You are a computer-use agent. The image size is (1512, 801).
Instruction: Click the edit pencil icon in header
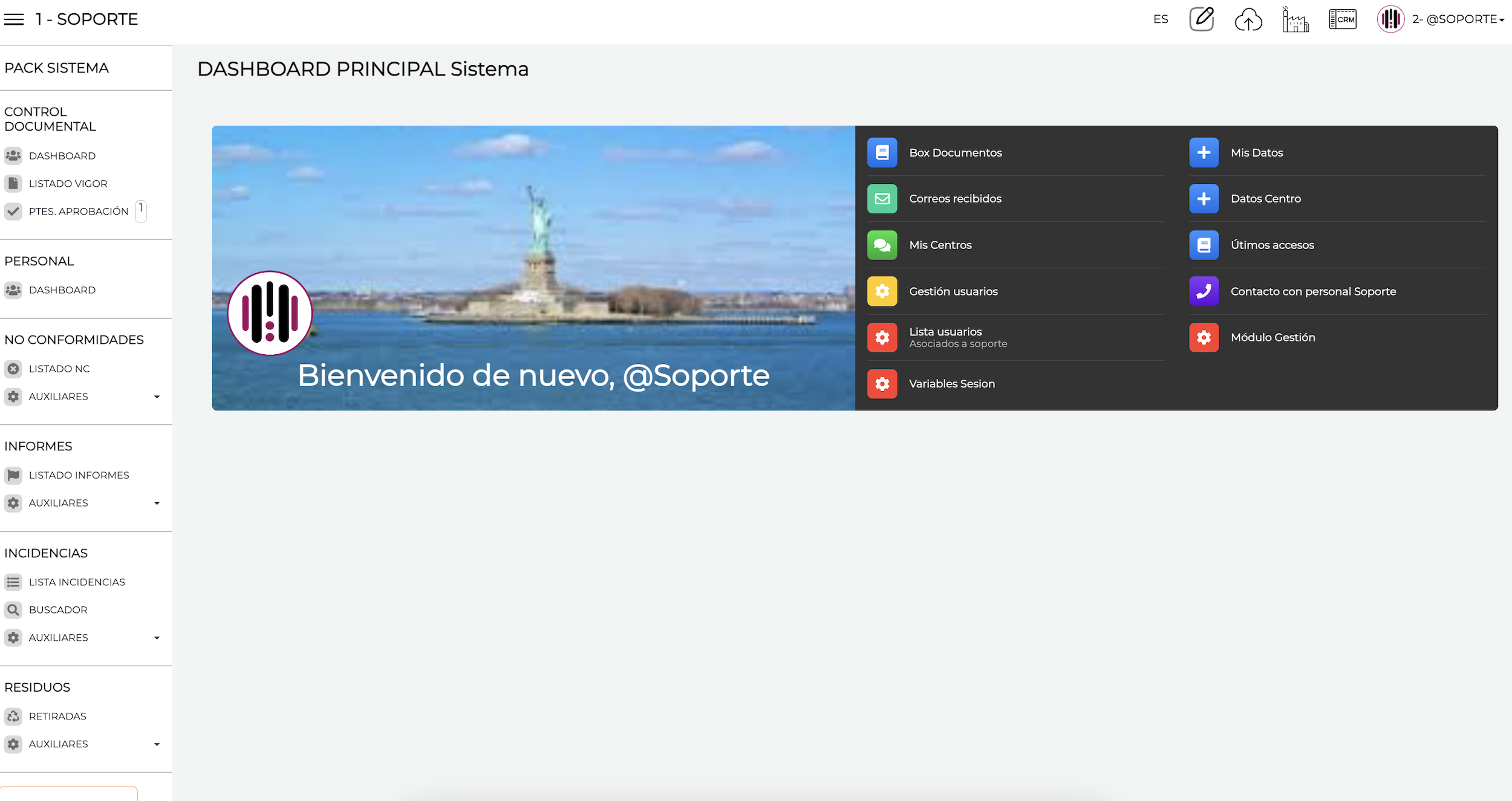[x=1201, y=19]
